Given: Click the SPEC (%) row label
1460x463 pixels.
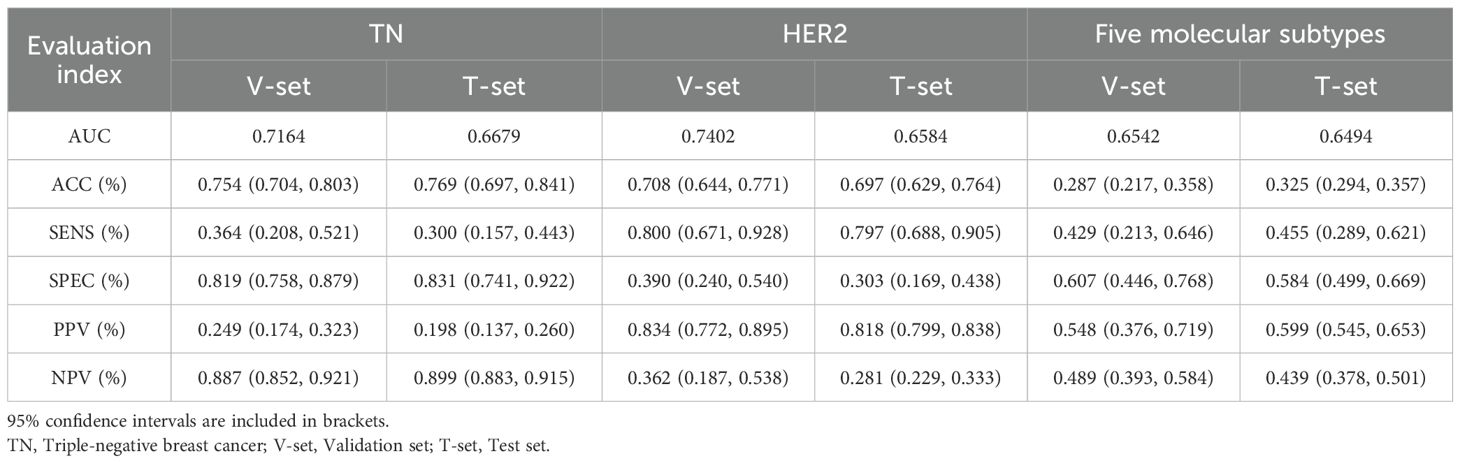Looking at the screenshot, I should click(88, 281).
